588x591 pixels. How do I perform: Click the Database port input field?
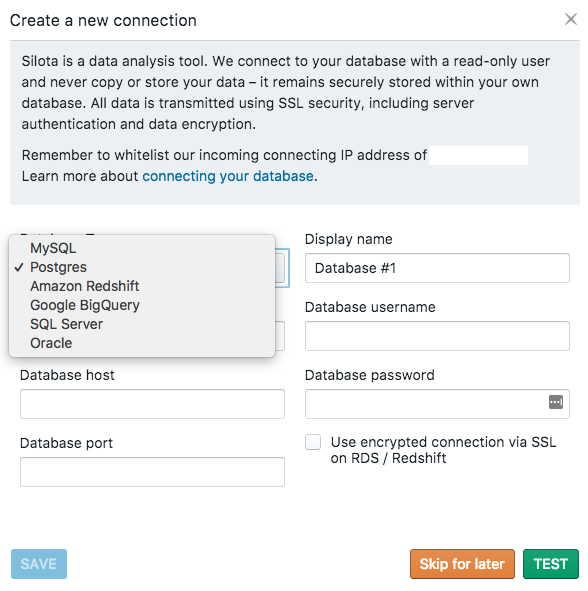point(152,472)
